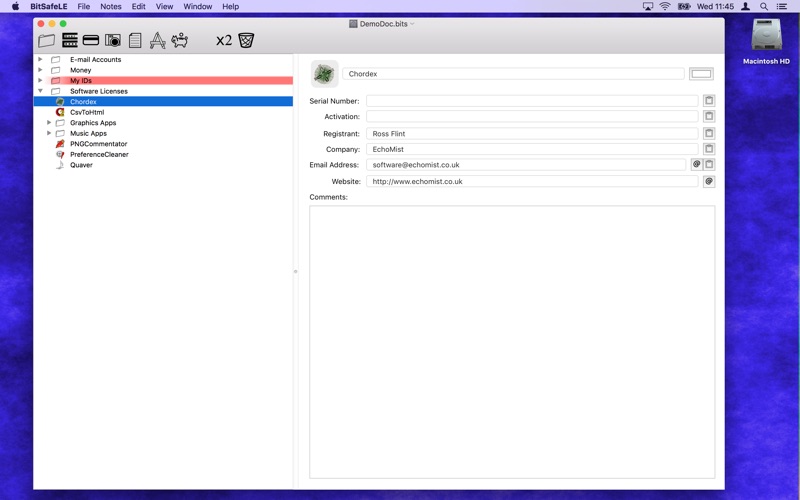Click the Website field showing echomist.co.uk URL

click(532, 181)
